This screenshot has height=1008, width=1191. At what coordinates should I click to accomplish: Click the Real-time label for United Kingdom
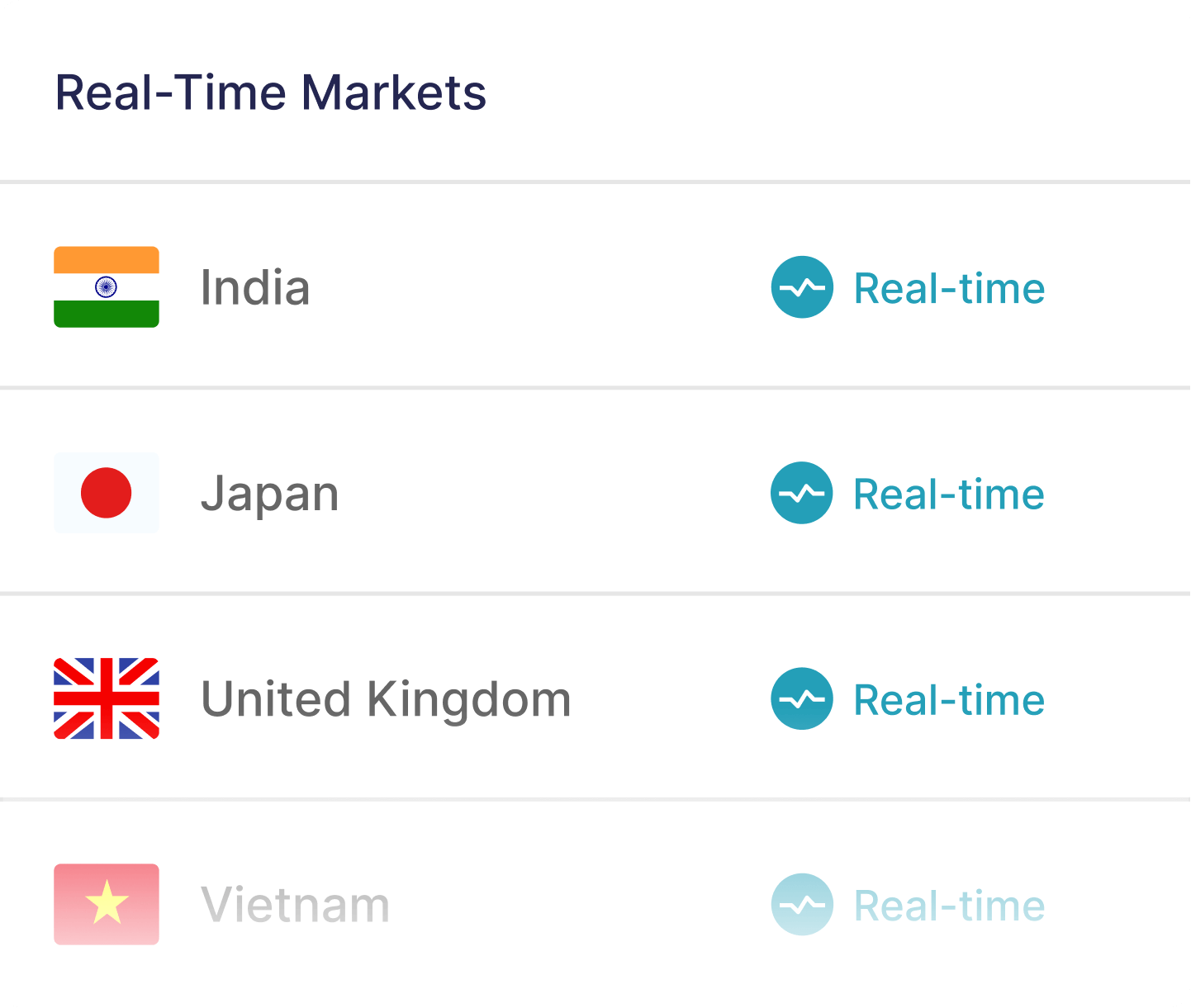click(x=949, y=699)
